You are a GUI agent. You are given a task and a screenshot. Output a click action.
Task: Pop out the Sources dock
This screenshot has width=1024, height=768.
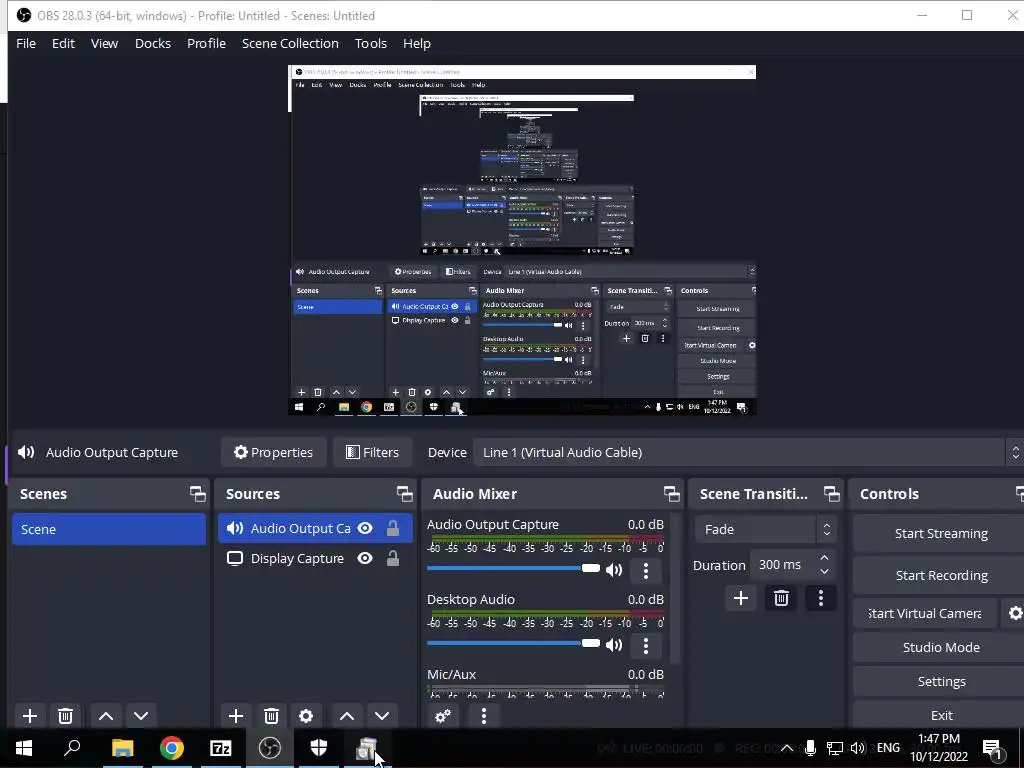[x=405, y=494]
